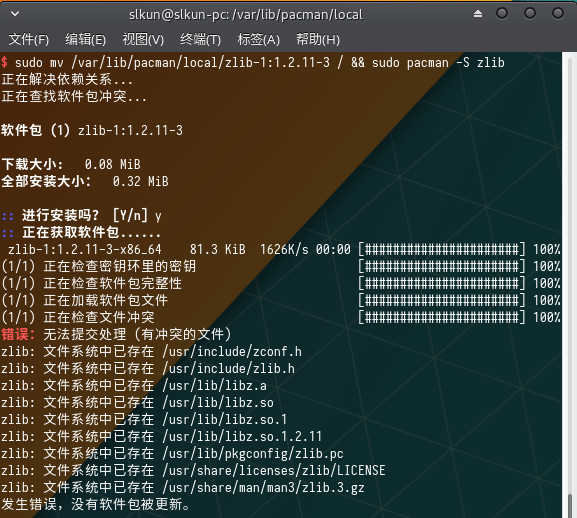Click the 发生错误,没有软件包被更新 line
This screenshot has height=518, width=577.
tap(95, 504)
